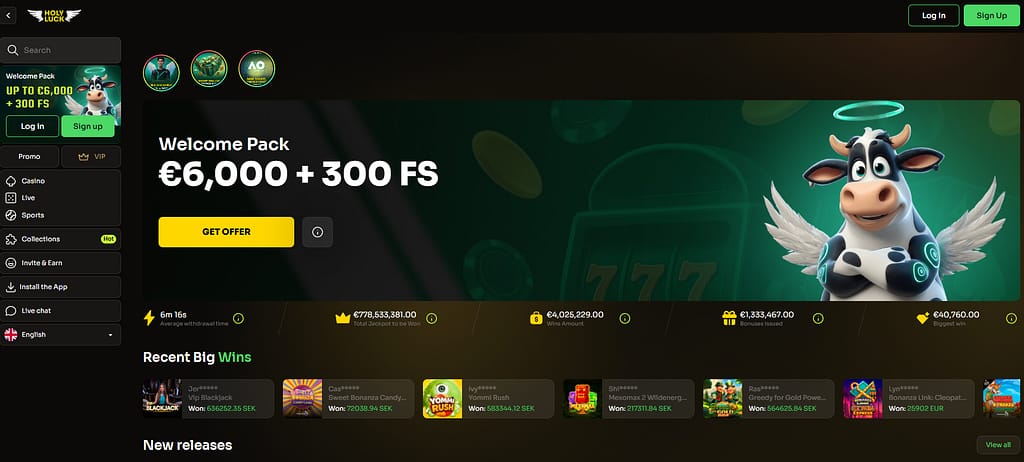Collapse sidebar with back arrow icon

pos(8,15)
